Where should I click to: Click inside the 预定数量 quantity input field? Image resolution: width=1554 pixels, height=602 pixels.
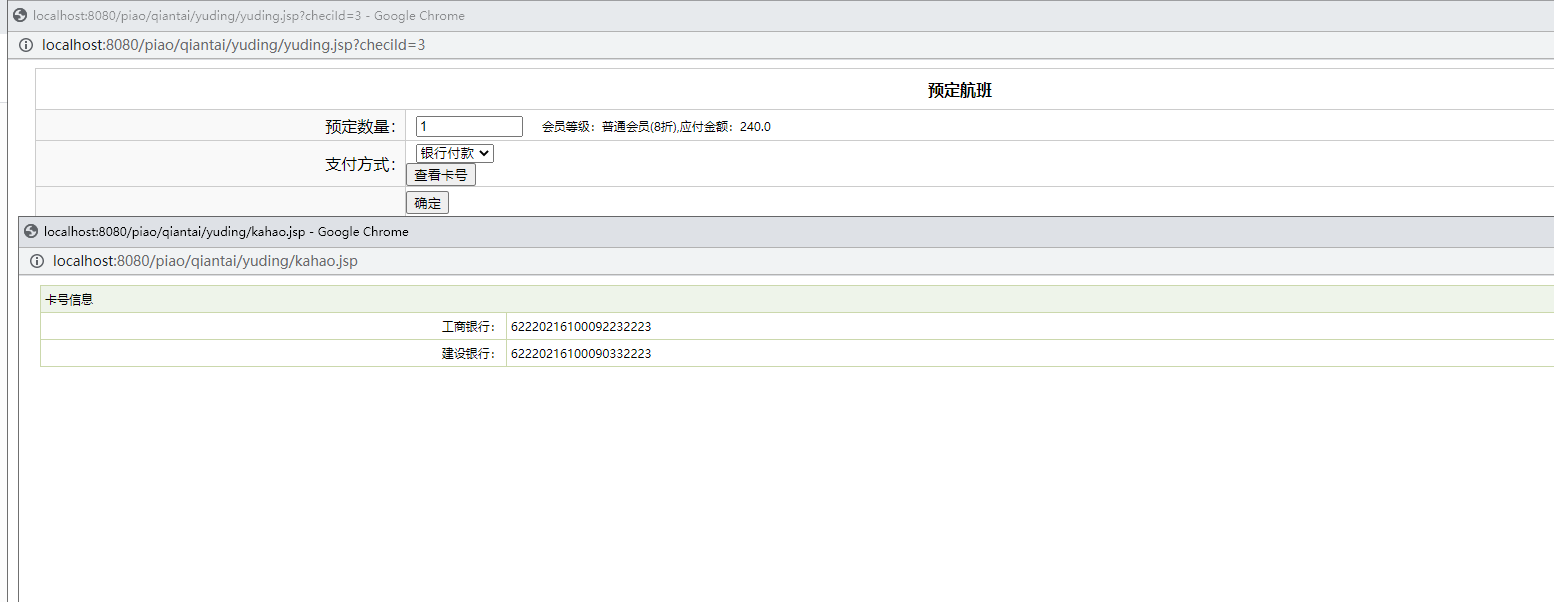coord(469,126)
